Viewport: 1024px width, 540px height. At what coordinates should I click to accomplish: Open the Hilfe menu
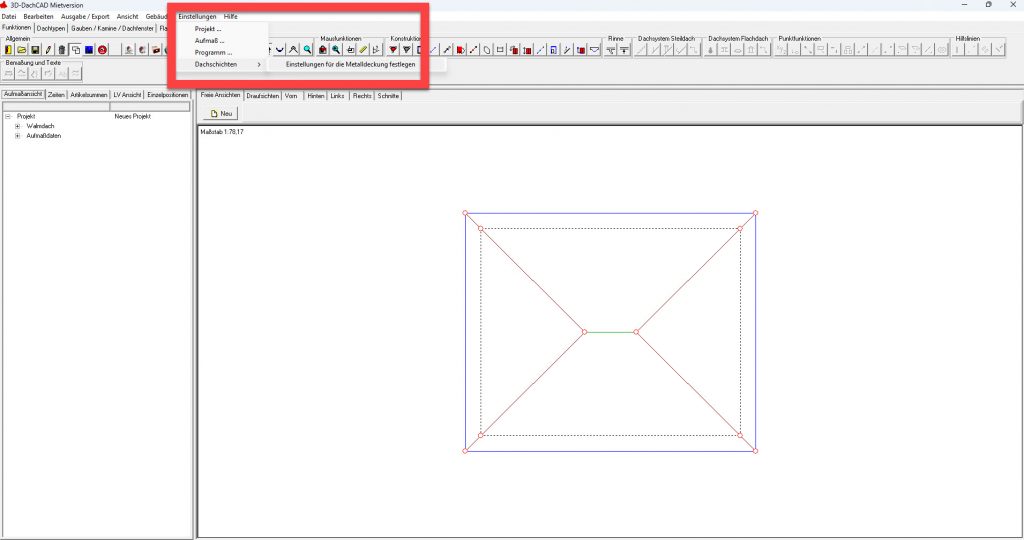coord(230,17)
